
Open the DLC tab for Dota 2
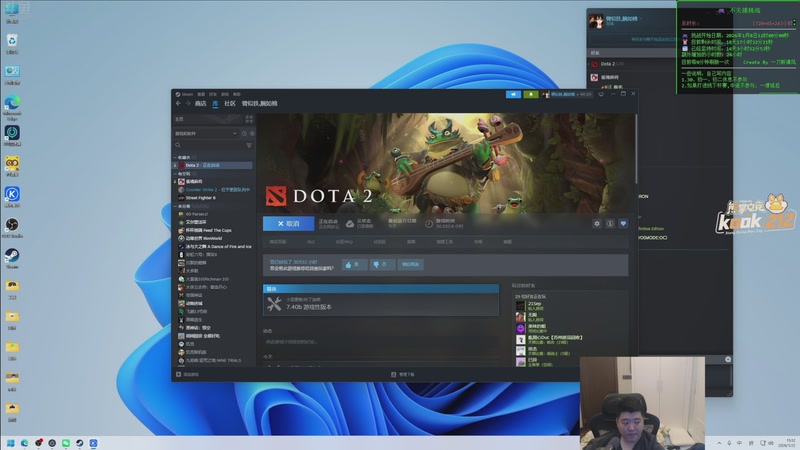pyautogui.click(x=311, y=242)
